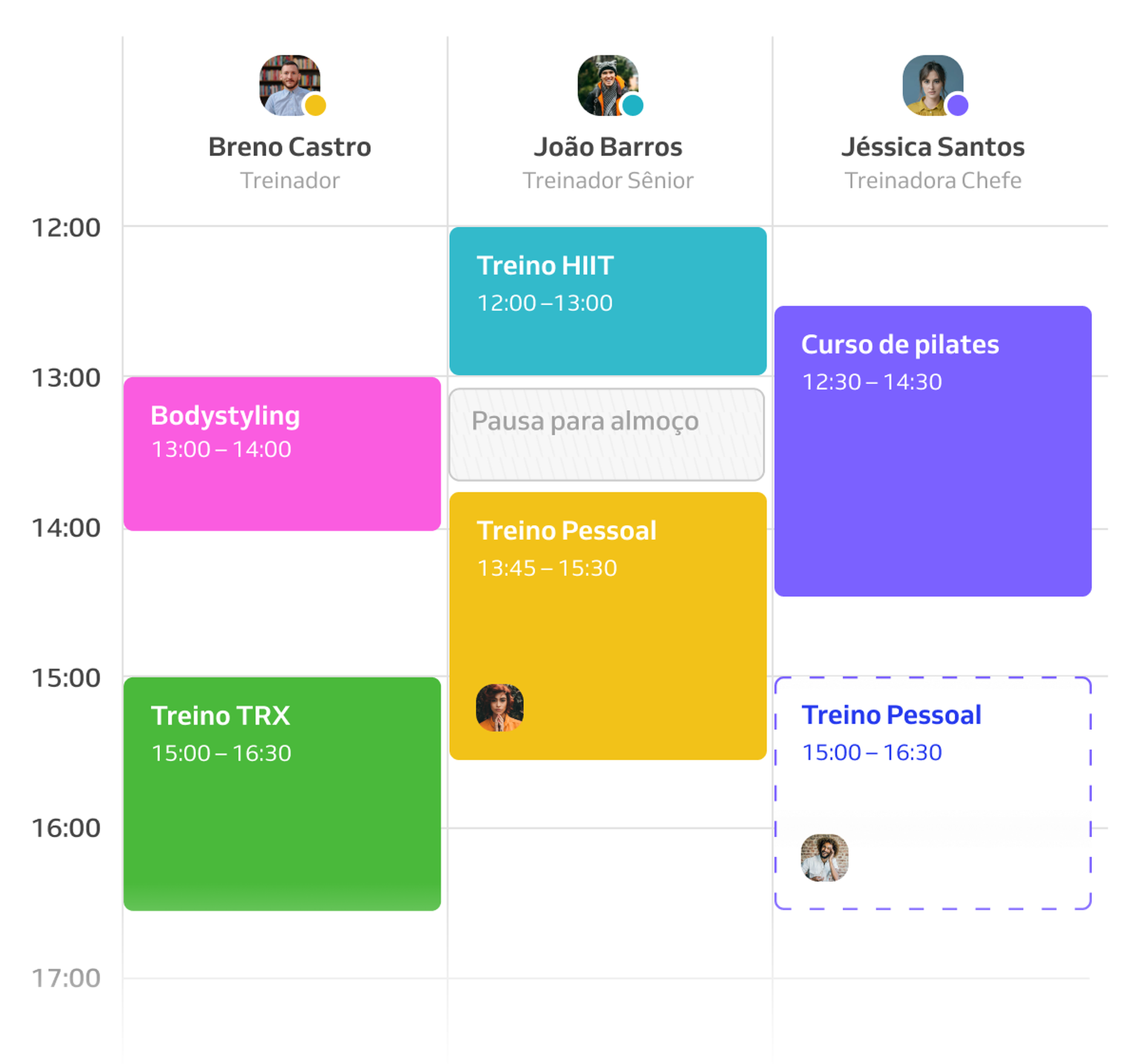Click the Breno Castro column header
1126x1064 pixels.
point(289,147)
